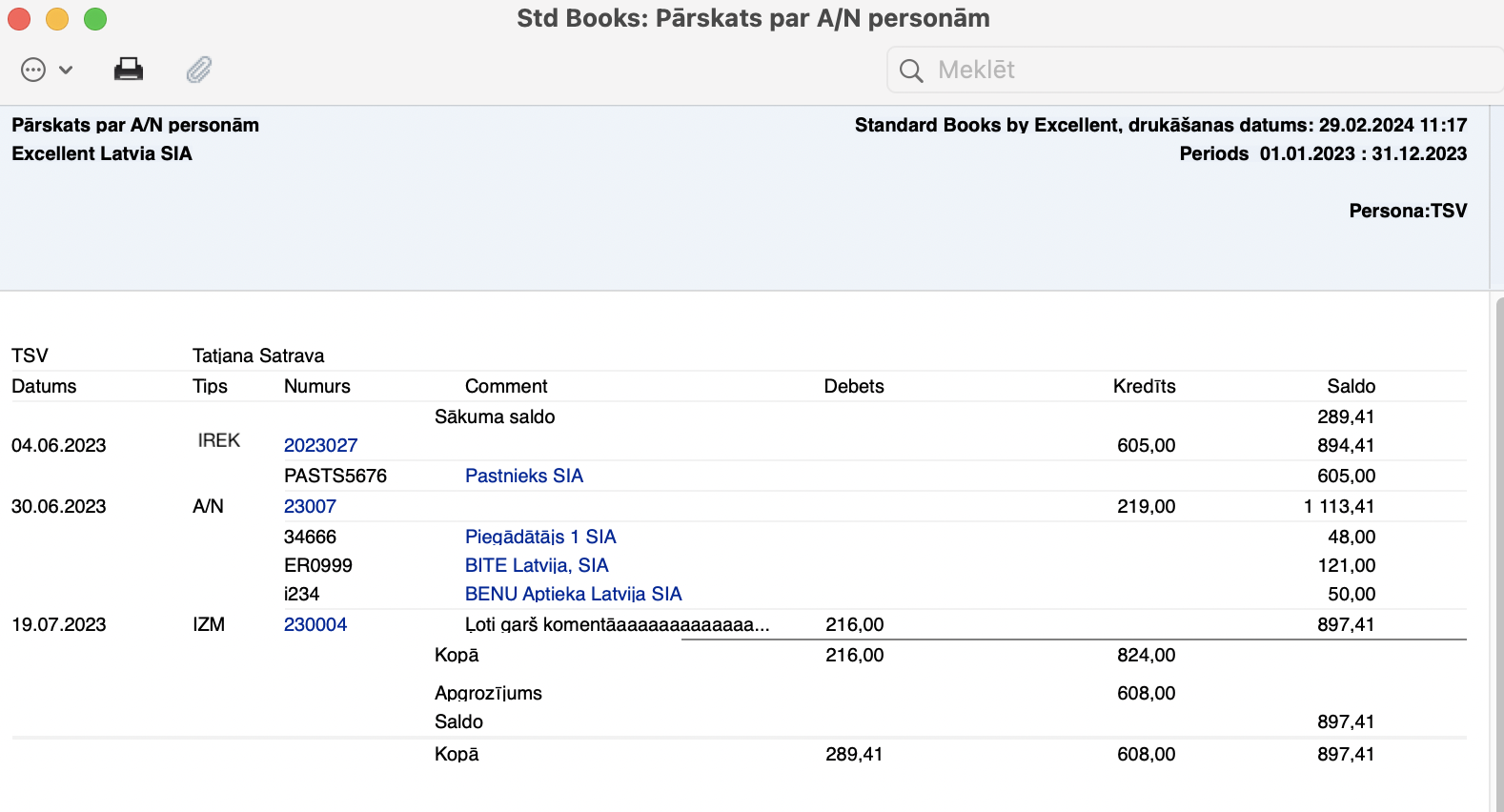Open the ellipsis actions menu icon
The width and height of the screenshot is (1504, 812).
(33, 70)
